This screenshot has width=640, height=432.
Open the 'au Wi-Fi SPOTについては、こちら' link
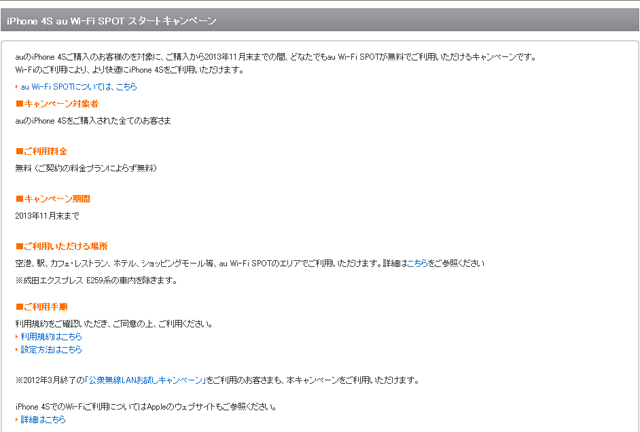coord(79,87)
